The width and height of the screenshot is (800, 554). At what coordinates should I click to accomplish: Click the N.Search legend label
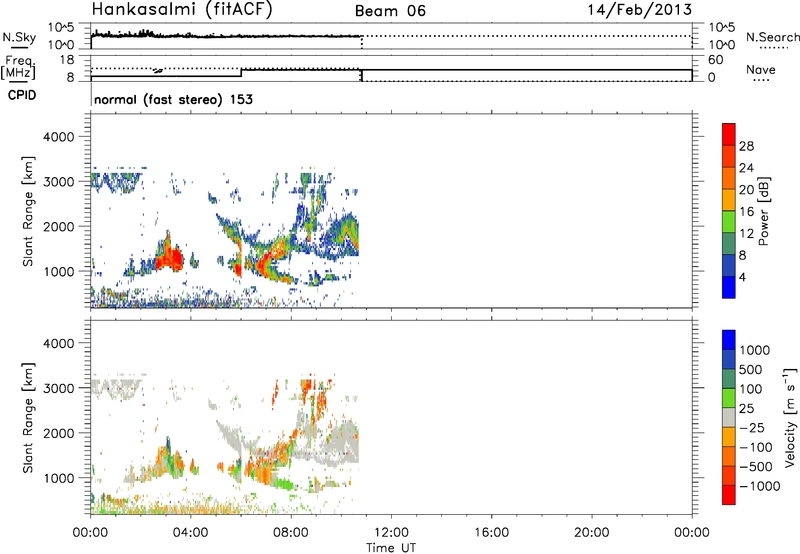click(772, 37)
